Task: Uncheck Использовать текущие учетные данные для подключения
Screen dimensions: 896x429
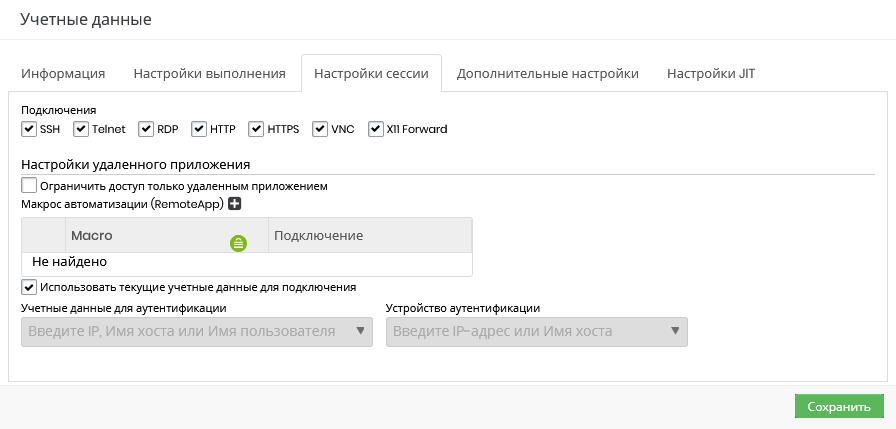Action: click(x=29, y=287)
